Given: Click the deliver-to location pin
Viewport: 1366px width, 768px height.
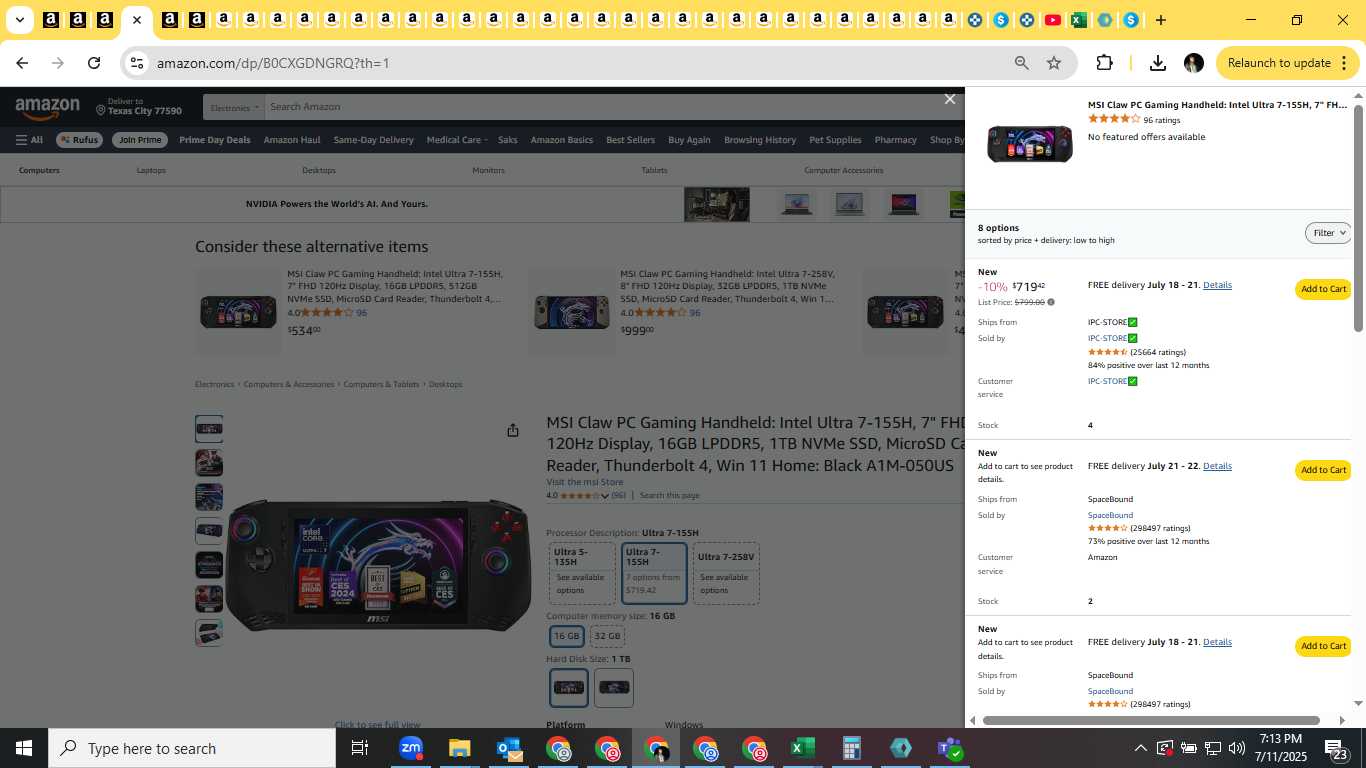Looking at the screenshot, I should (101, 109).
